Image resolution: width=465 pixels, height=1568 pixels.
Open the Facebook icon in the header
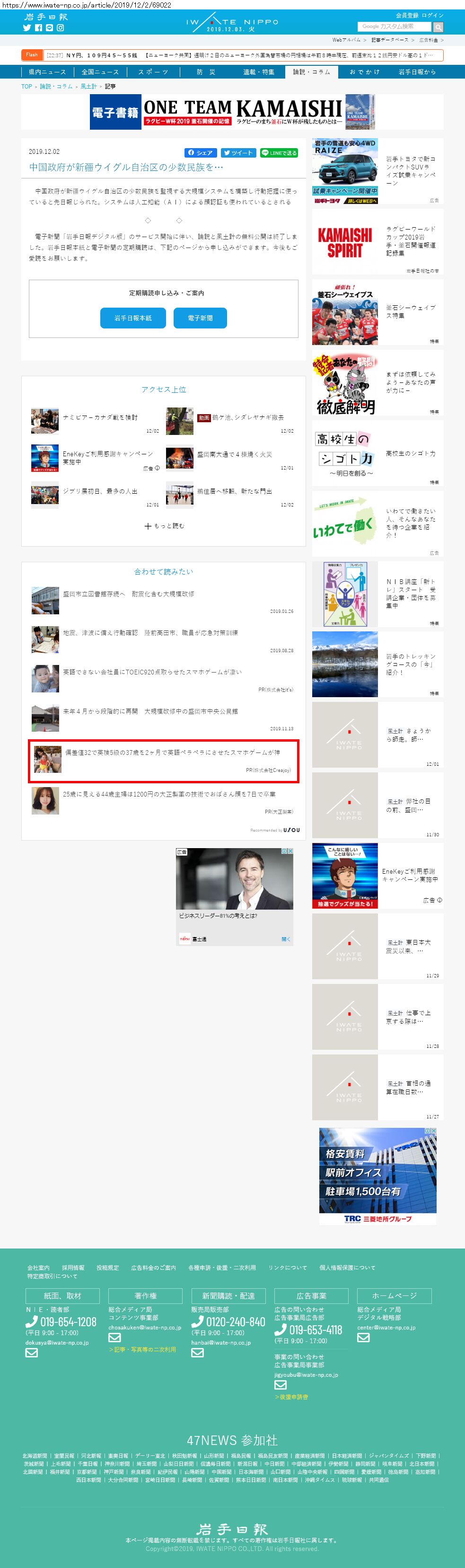pyautogui.click(x=38, y=28)
